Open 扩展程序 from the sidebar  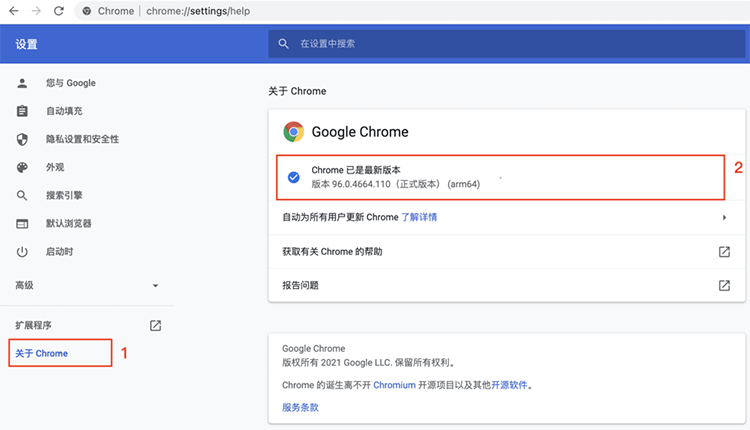point(33,325)
